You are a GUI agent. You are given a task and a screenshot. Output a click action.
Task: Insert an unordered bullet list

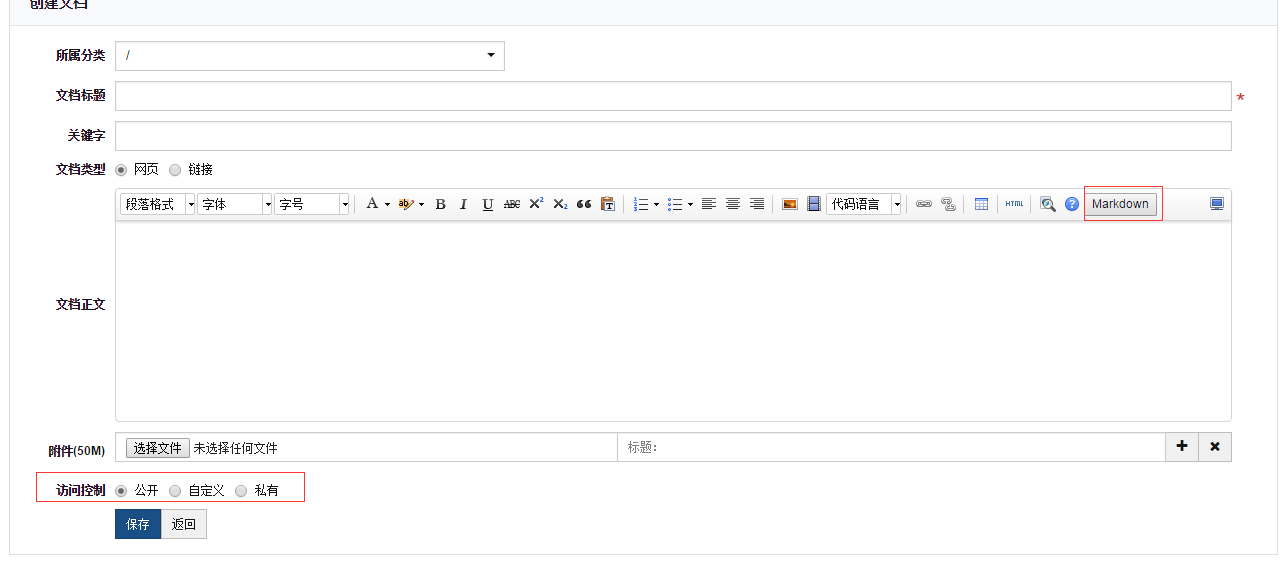[x=675, y=204]
